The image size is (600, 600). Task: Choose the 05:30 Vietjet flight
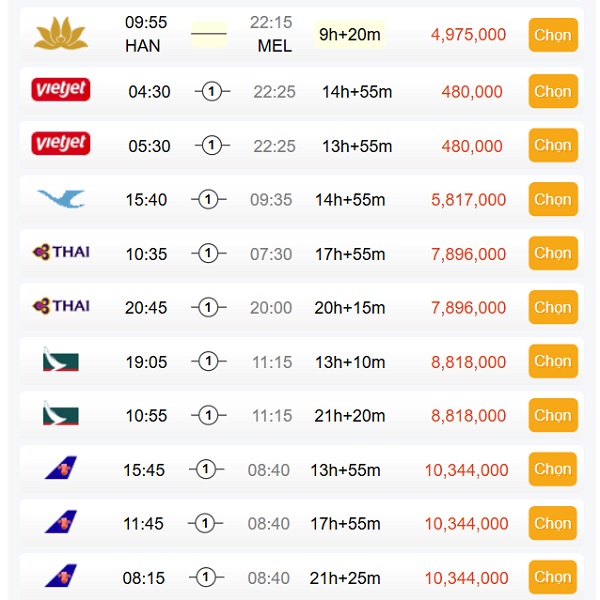point(553,145)
